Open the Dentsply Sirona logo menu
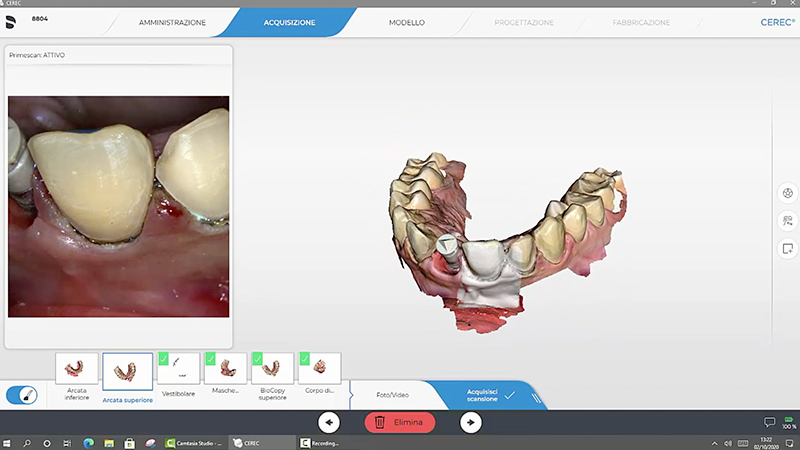800x450 pixels. [13, 20]
